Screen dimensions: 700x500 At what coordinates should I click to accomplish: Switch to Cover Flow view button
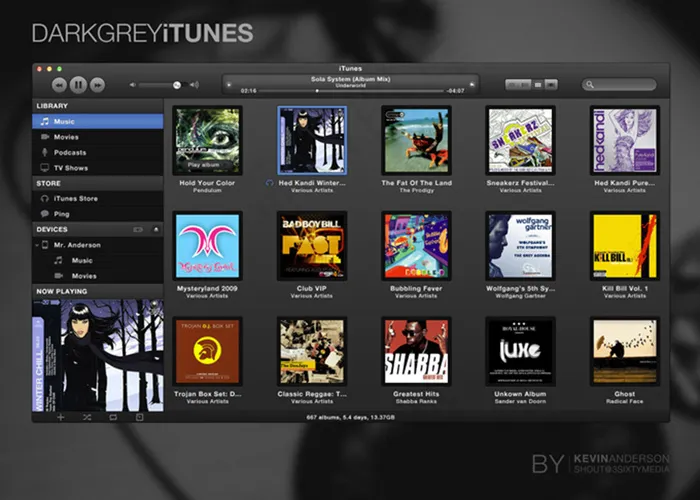pyautogui.click(x=551, y=84)
